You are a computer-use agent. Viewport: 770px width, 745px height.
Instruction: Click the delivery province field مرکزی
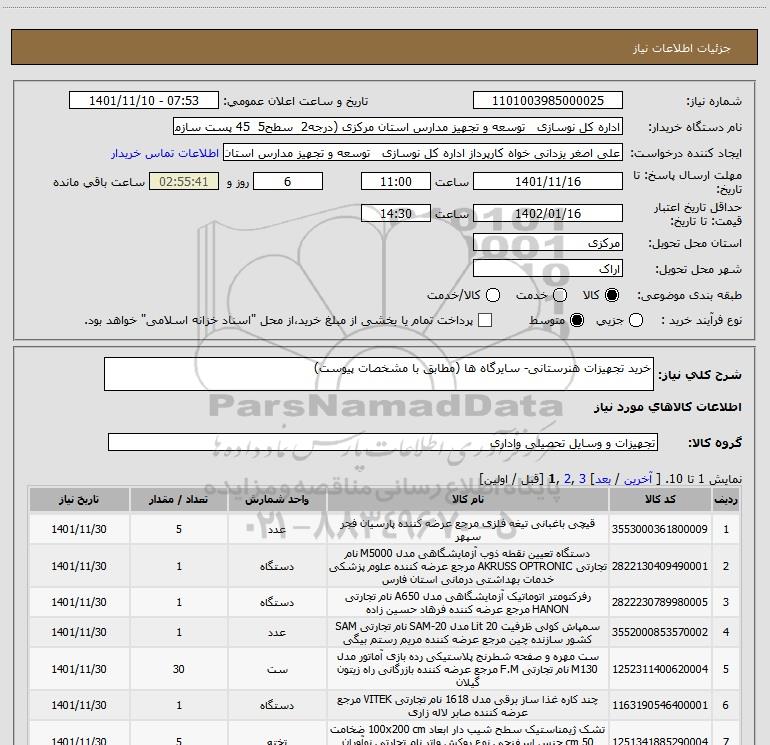548,242
